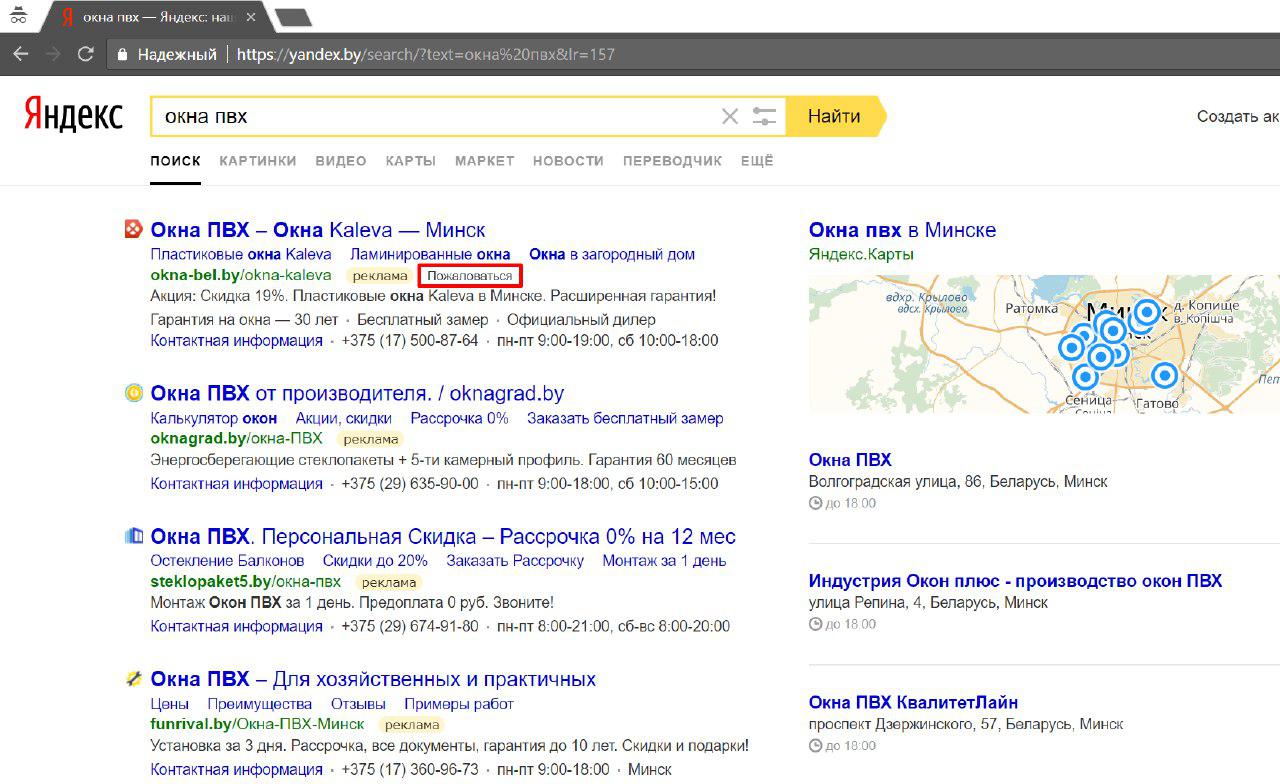Screen dimensions: 1280x784
Task: Open result 'Окна ПВХ – Окна Kaleva — Минск'
Action: 318,230
